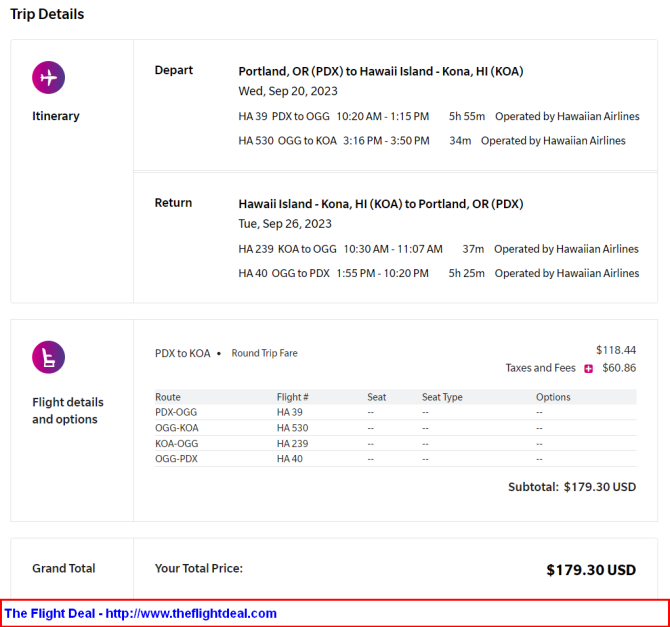
Task: Click itinerary flight 'HA 530 OGG to KOA'
Action: (x=288, y=141)
